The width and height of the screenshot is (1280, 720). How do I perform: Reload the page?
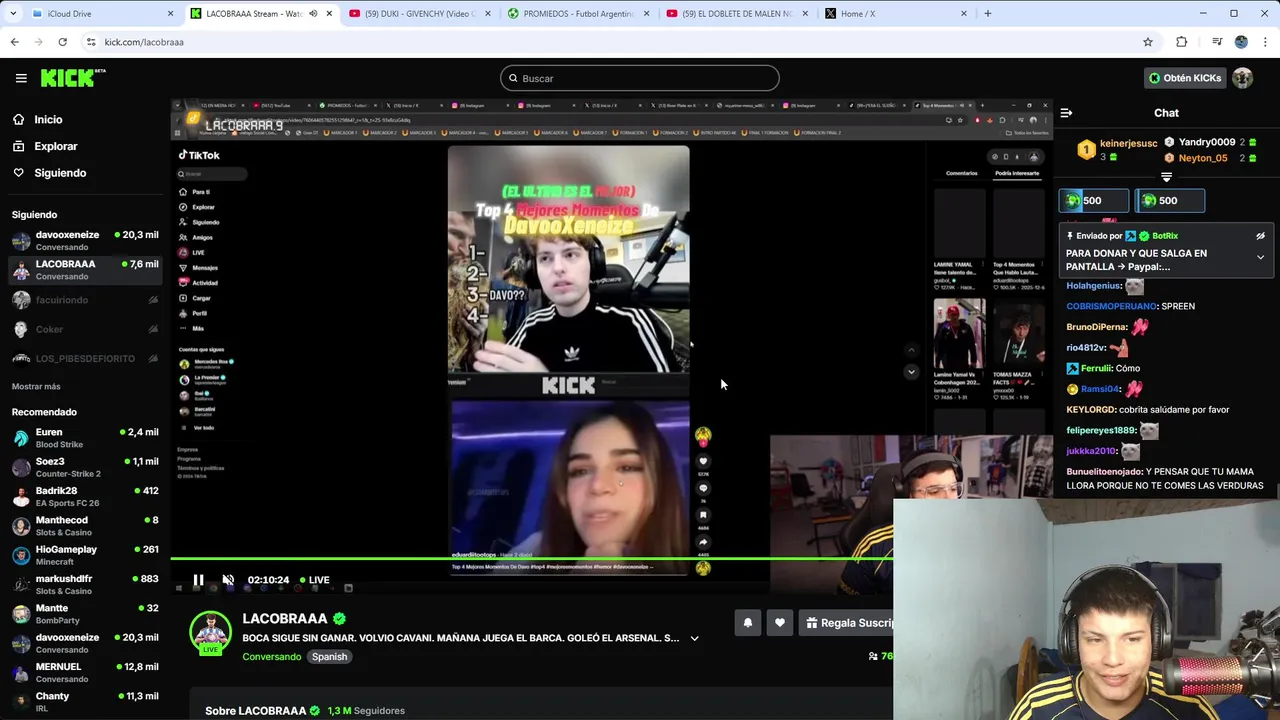click(x=62, y=42)
